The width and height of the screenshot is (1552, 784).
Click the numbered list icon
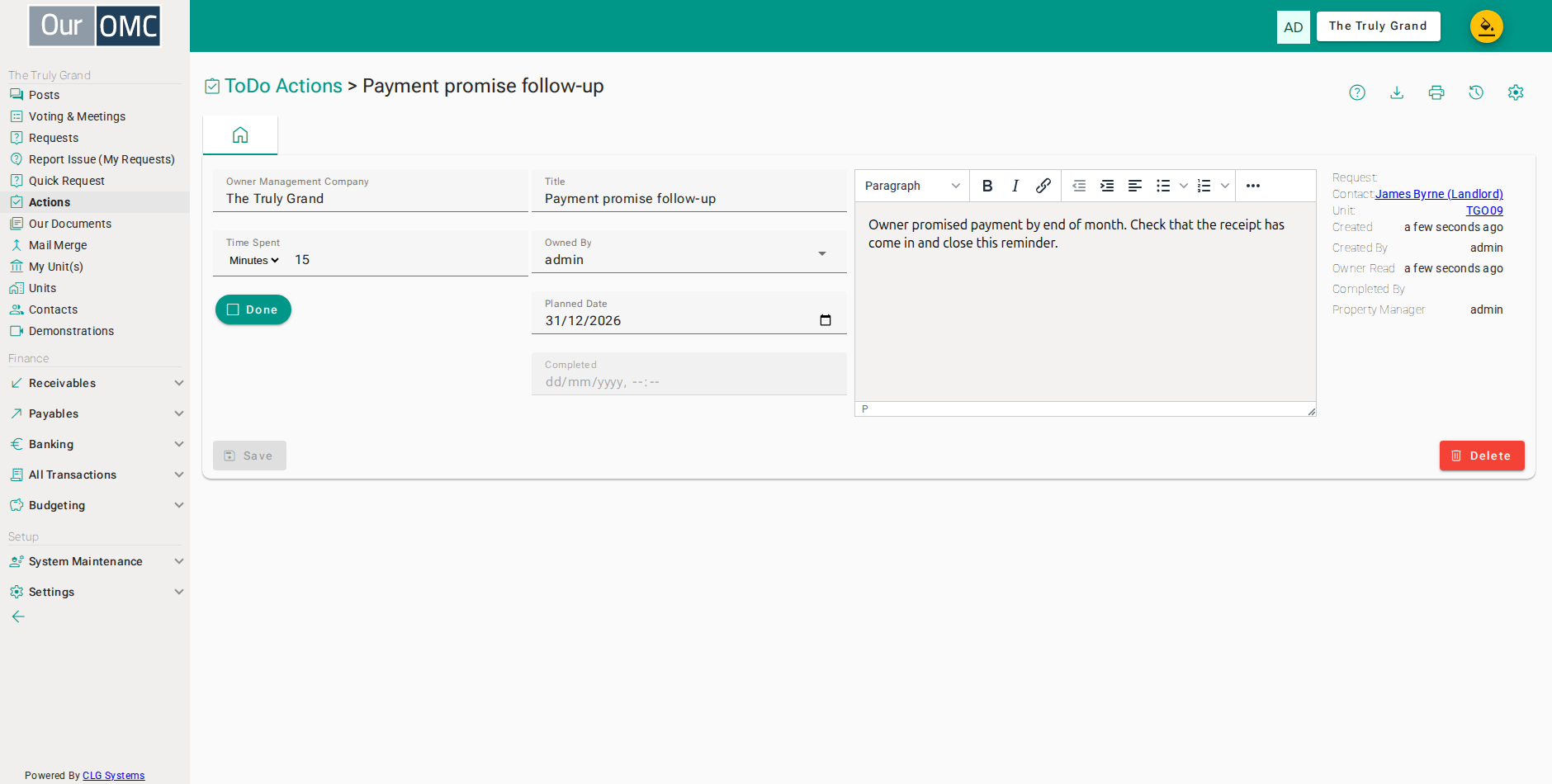pos(1204,186)
